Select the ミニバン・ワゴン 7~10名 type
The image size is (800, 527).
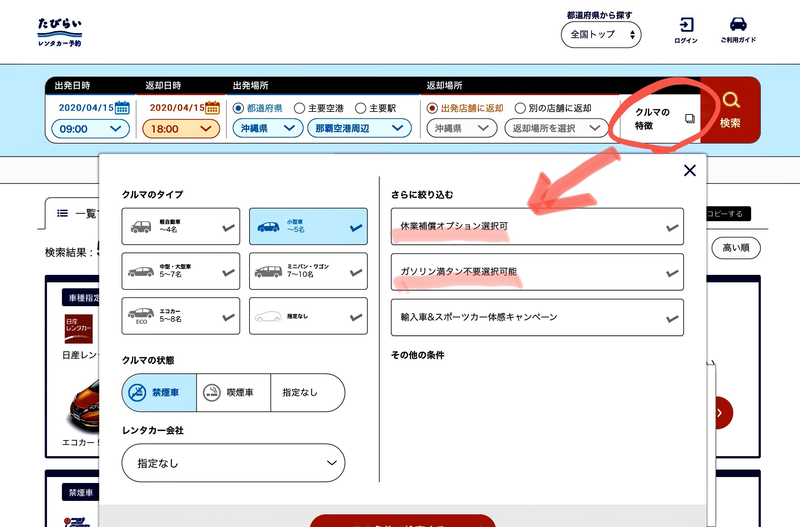point(308,271)
